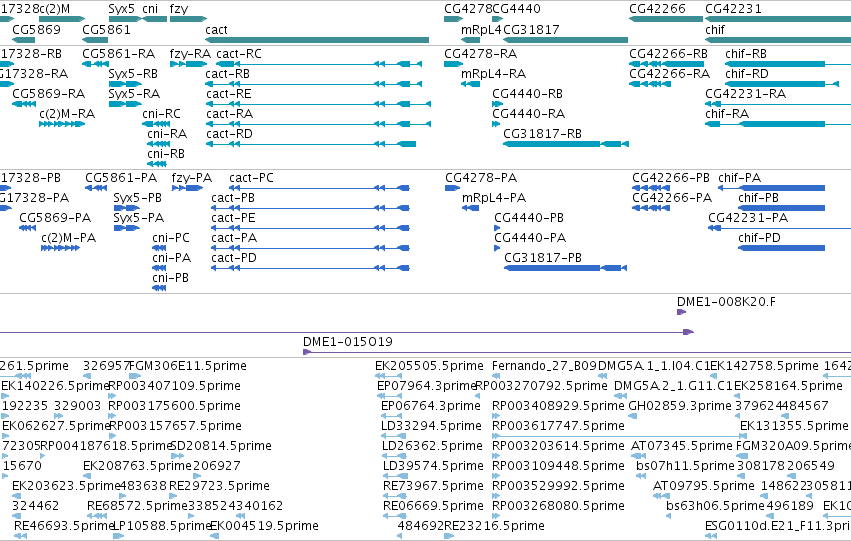Click transcript CG5861-RA

[95, 64]
